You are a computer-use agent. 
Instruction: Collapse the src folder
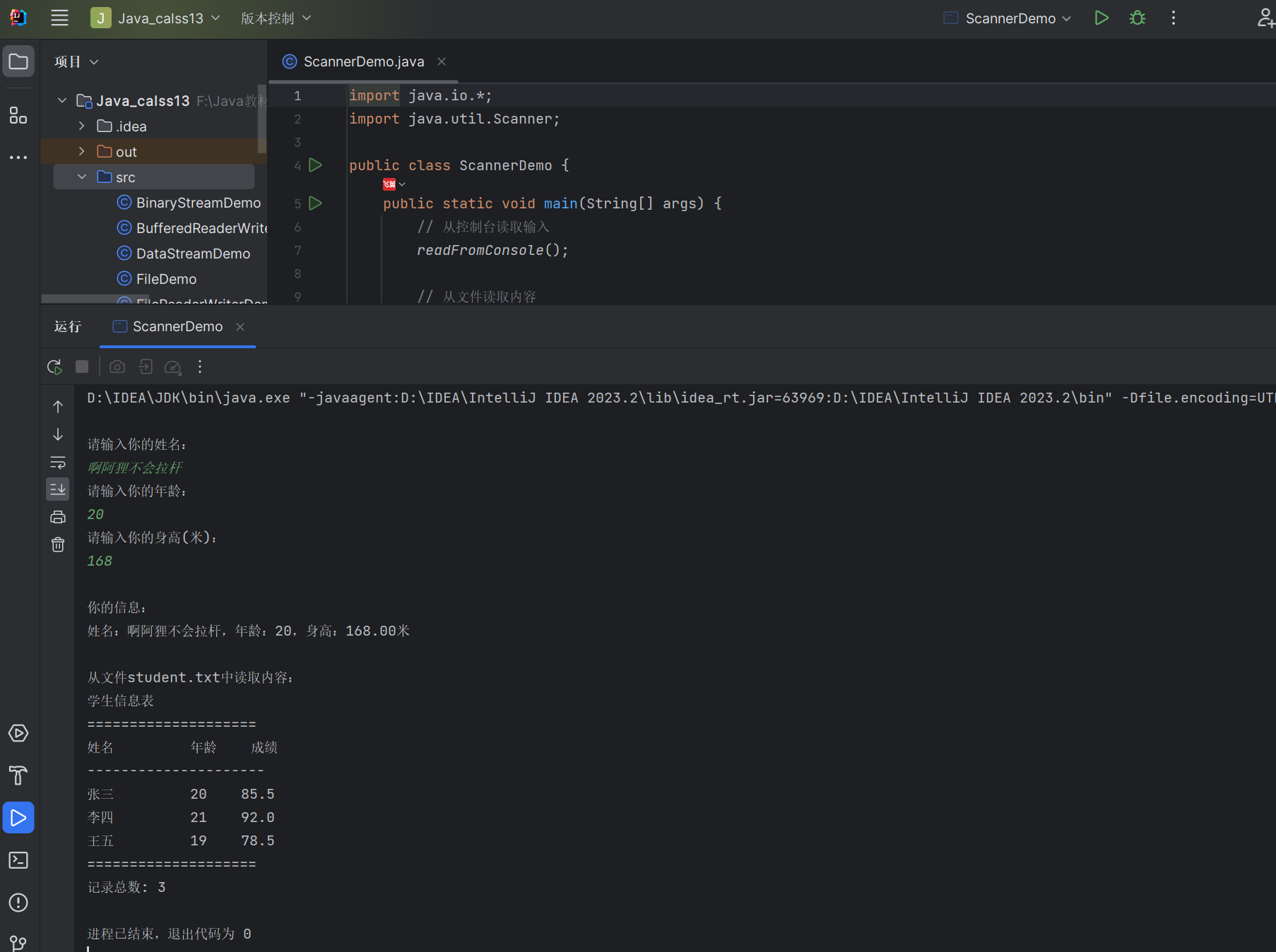pos(82,177)
